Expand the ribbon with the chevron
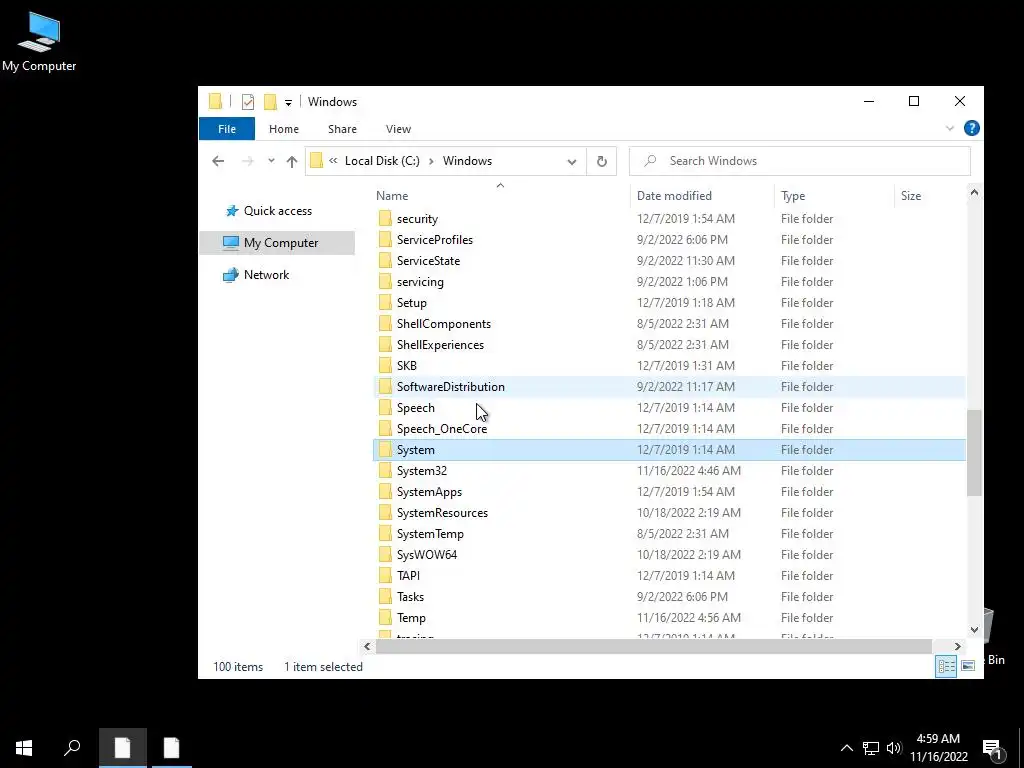1024x768 pixels. tap(950, 129)
